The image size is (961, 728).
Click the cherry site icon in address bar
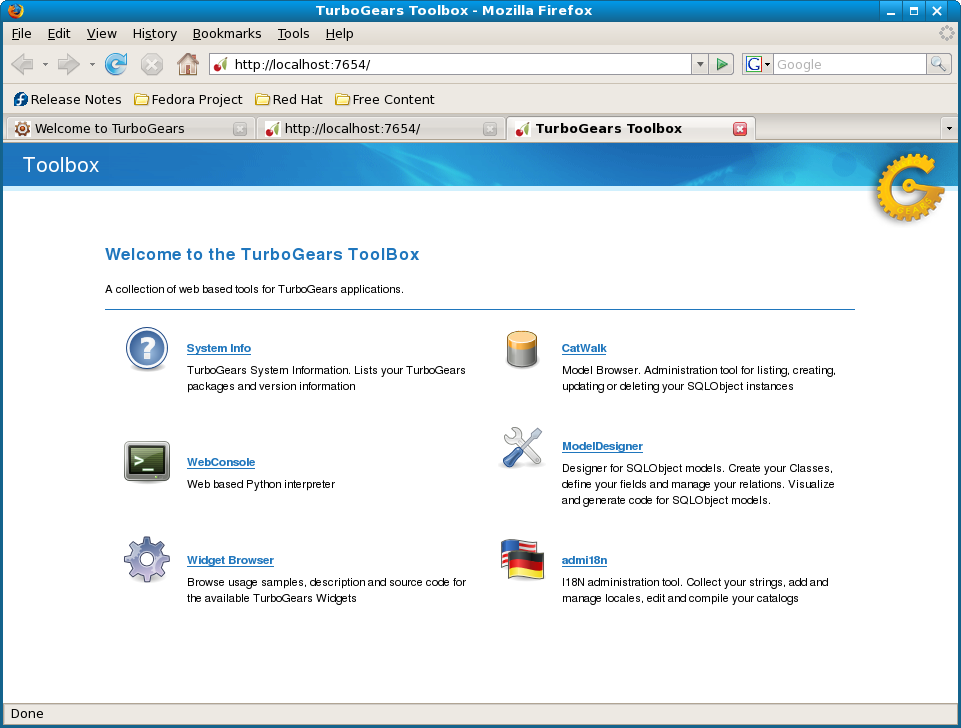click(x=221, y=64)
